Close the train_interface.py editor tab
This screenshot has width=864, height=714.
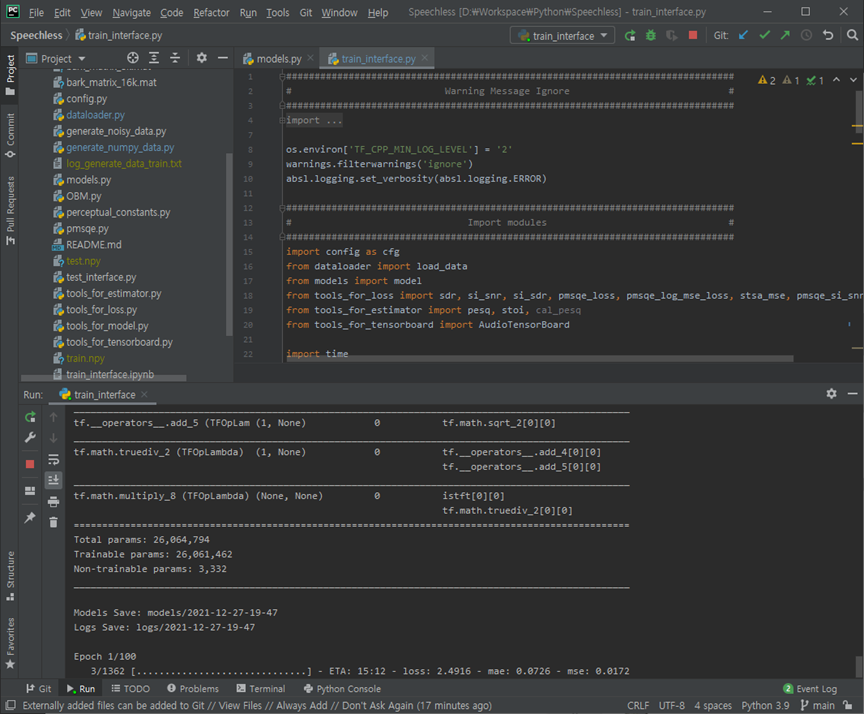(424, 57)
